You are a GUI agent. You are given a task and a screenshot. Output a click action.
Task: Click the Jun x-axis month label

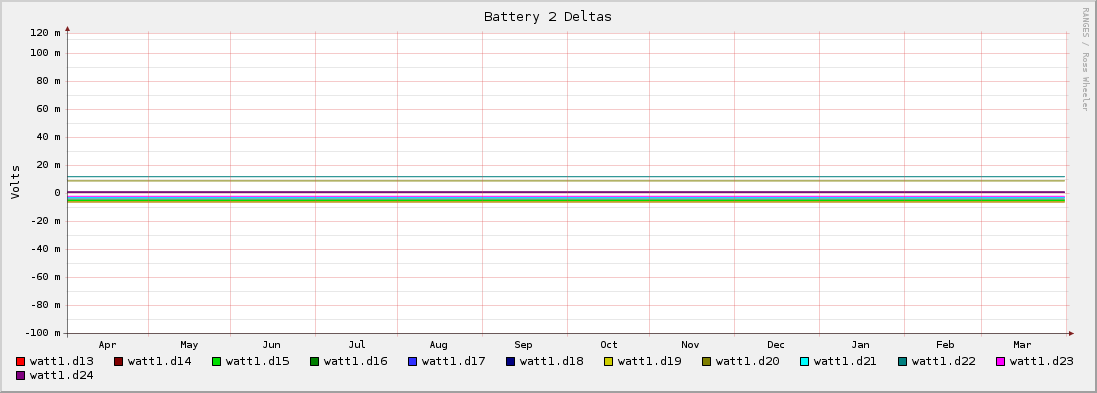(271, 345)
